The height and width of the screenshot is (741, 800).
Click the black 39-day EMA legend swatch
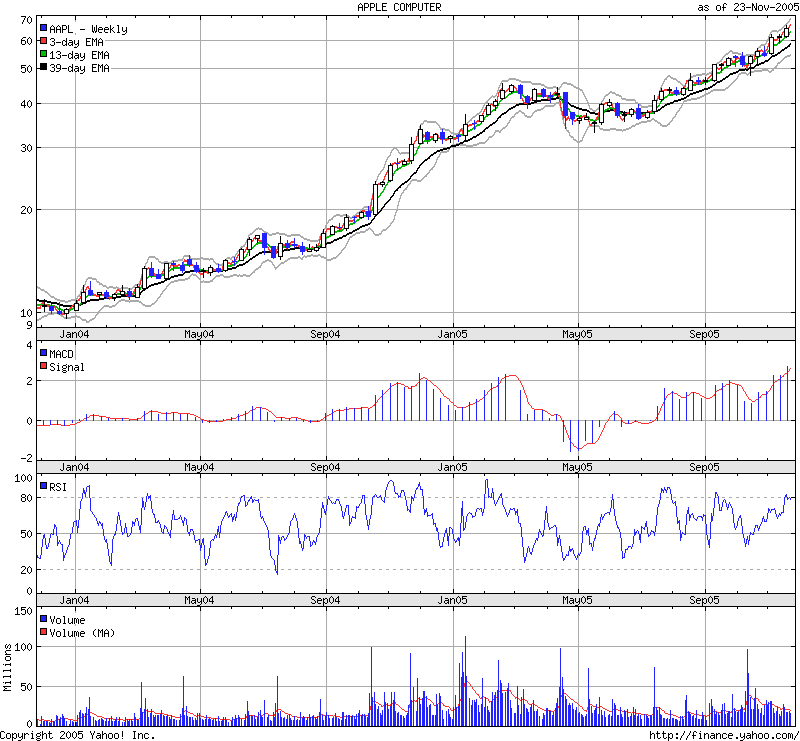click(x=43, y=67)
